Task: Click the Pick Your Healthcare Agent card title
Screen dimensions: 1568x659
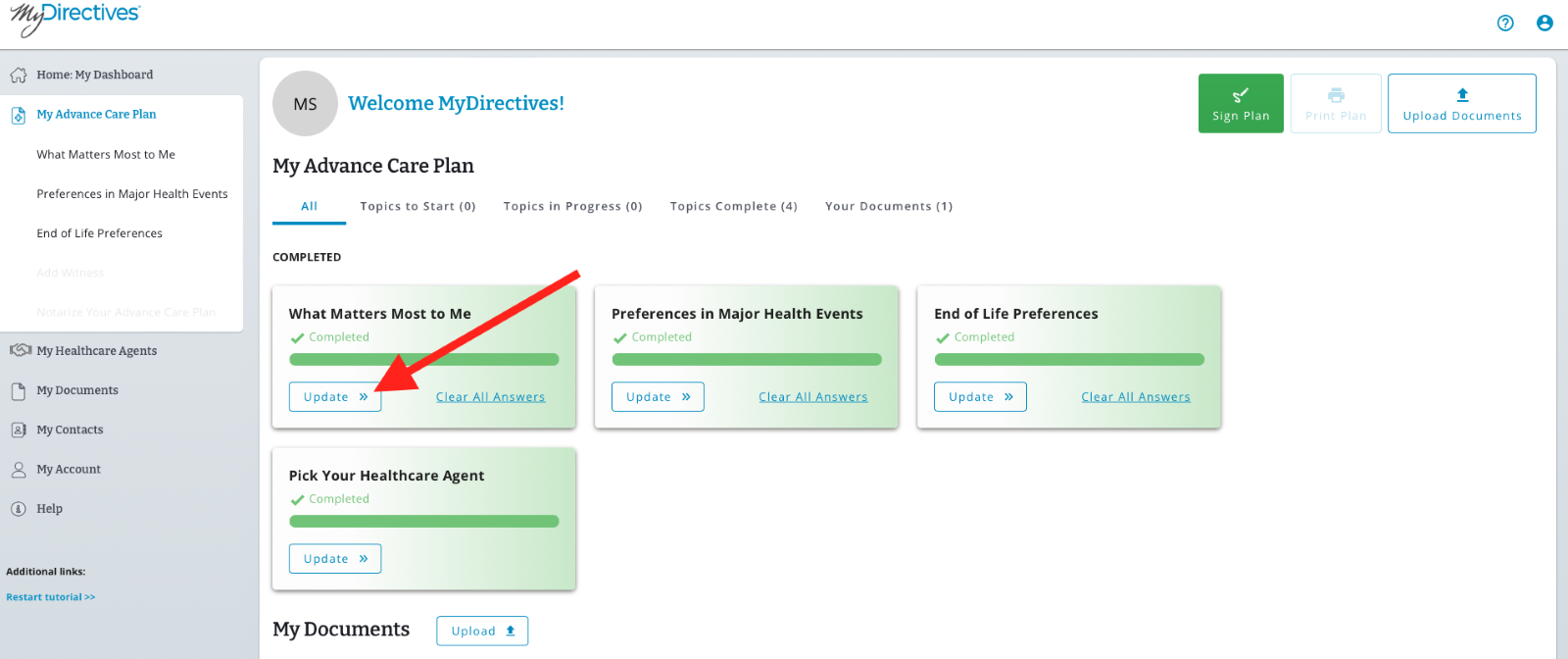Action: [x=386, y=476]
